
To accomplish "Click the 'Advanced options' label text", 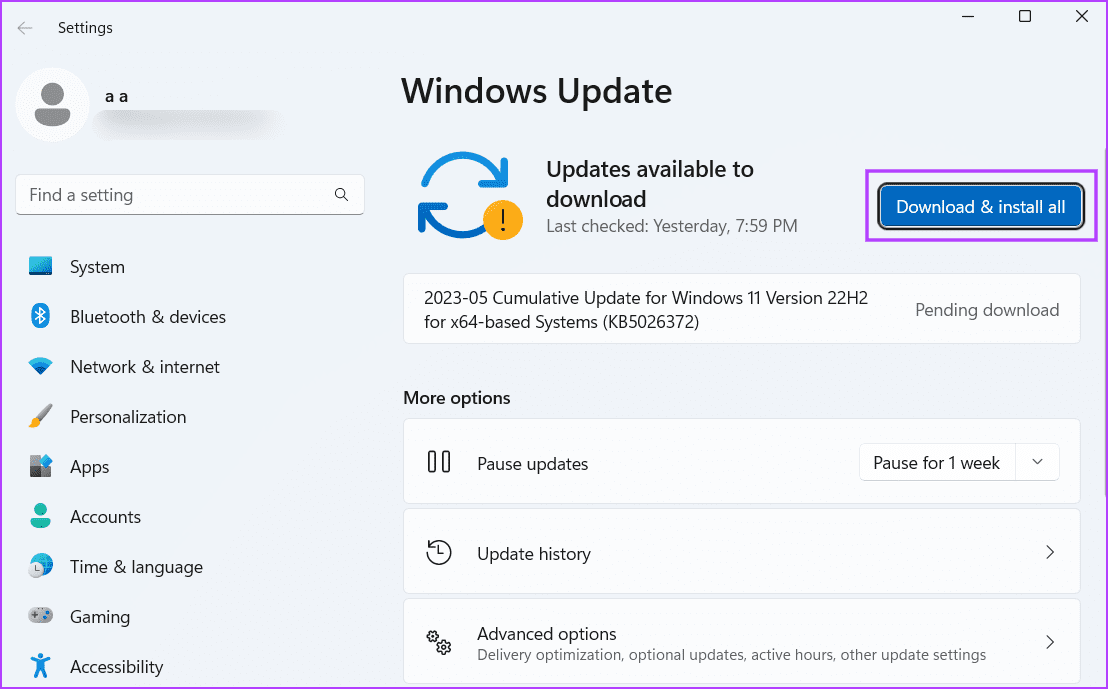I will click(547, 634).
